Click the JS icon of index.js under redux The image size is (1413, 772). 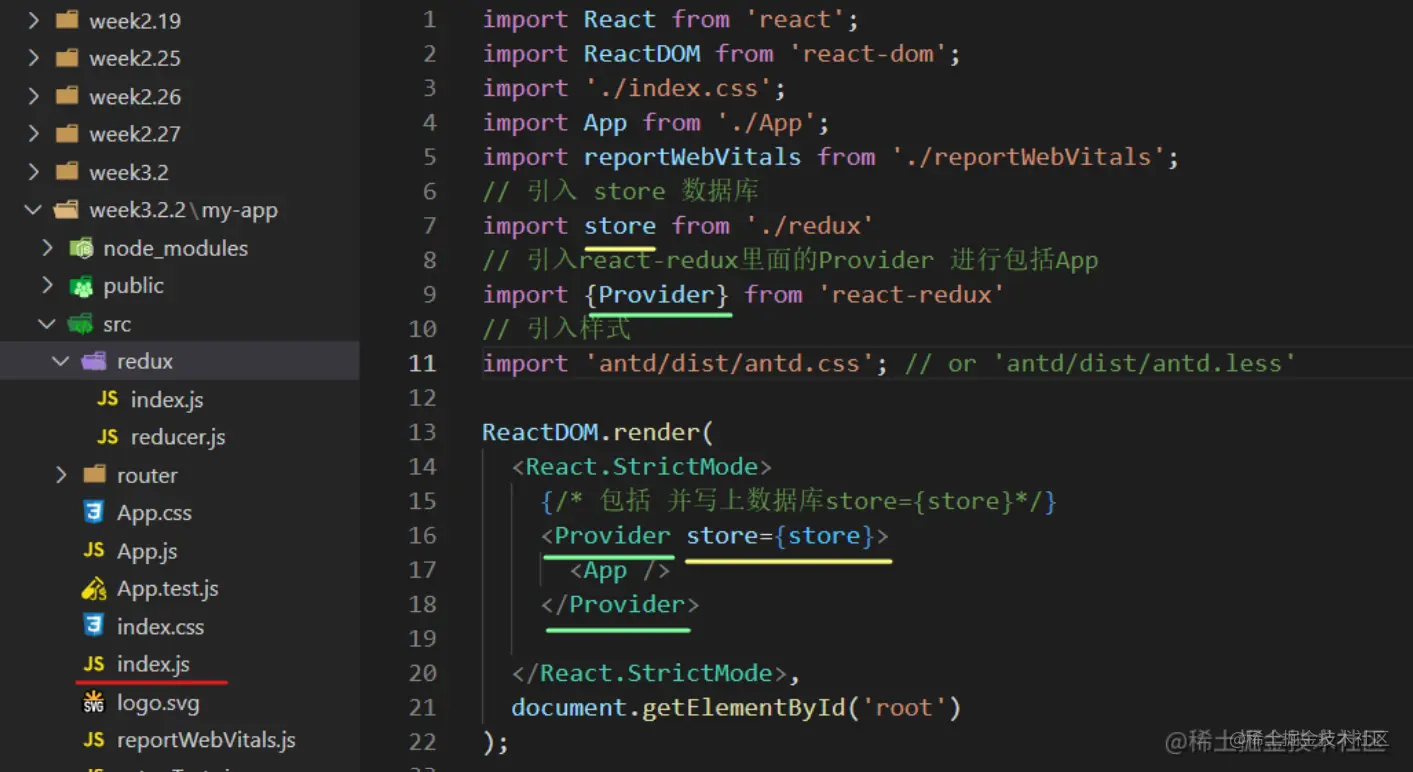point(108,399)
